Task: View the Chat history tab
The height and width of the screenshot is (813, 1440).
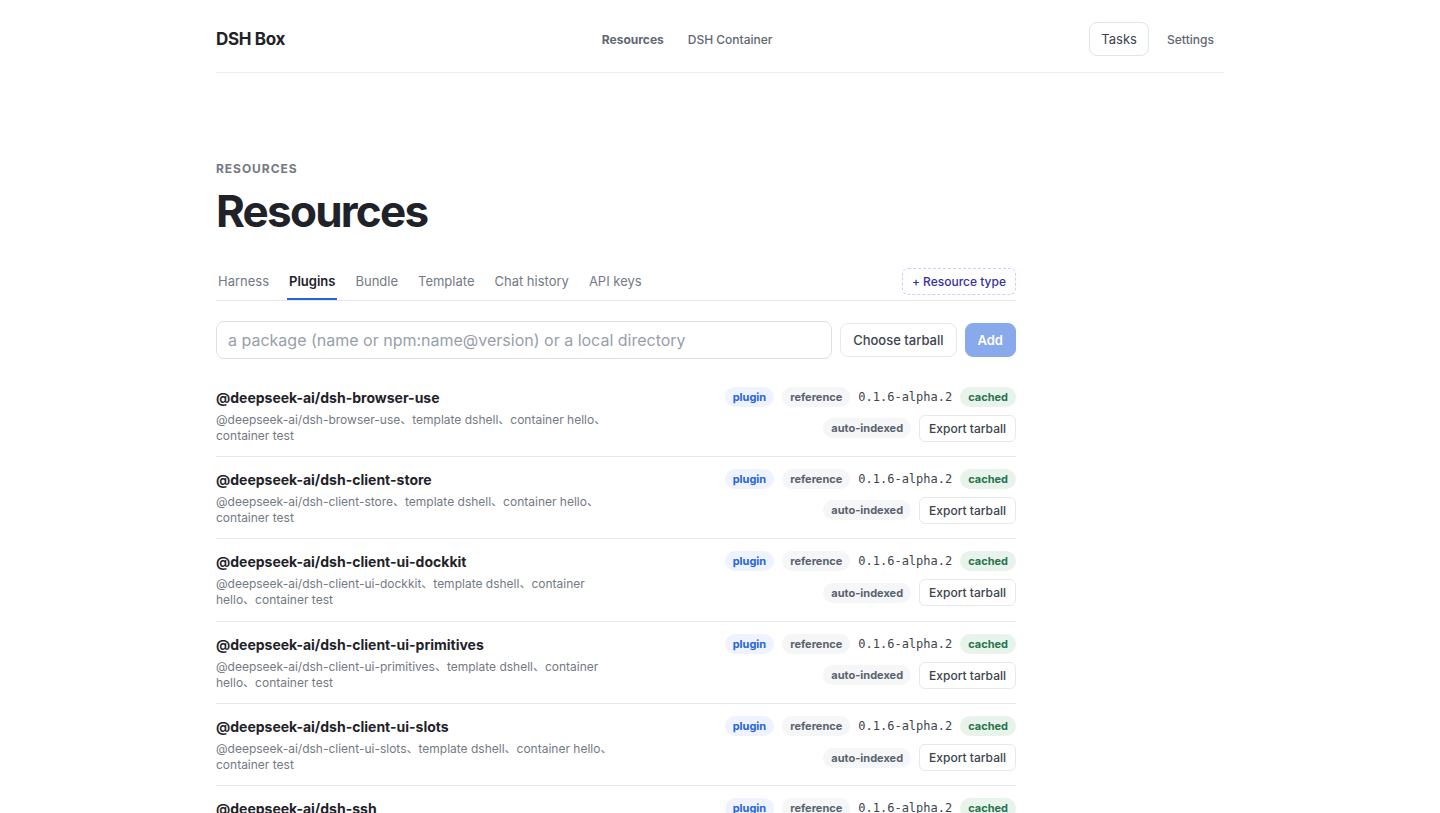Action: click(531, 281)
